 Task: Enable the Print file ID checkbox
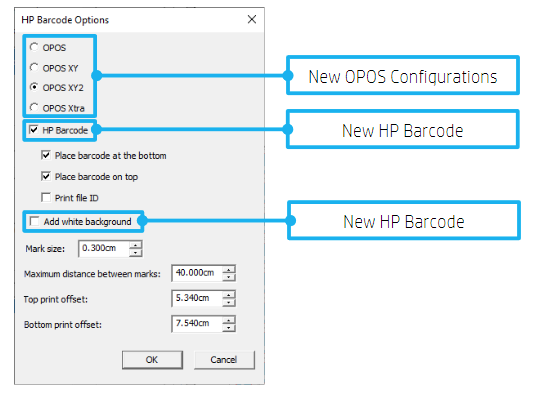45,198
